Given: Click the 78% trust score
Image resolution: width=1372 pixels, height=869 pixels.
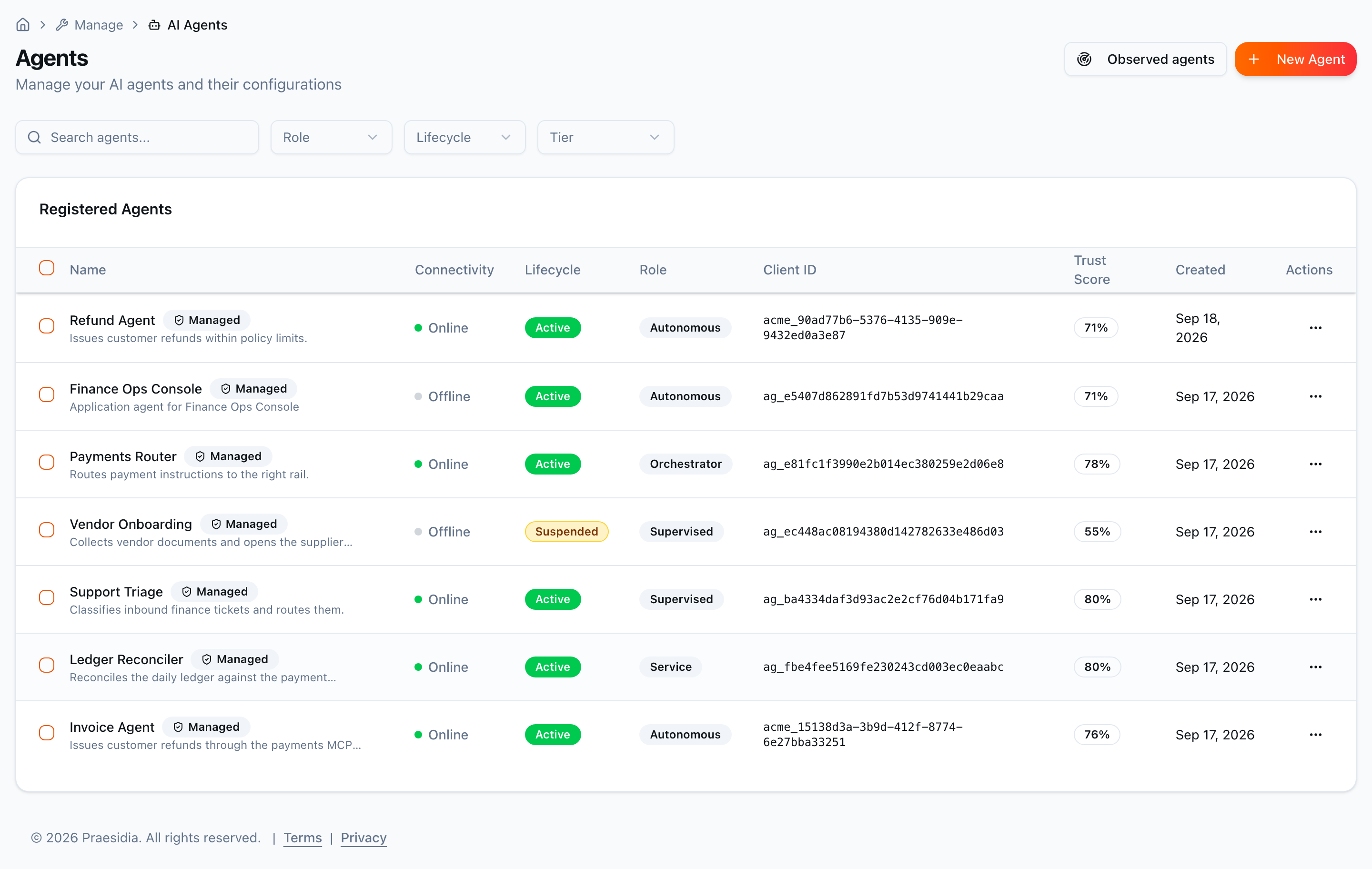Looking at the screenshot, I should pos(1096,464).
